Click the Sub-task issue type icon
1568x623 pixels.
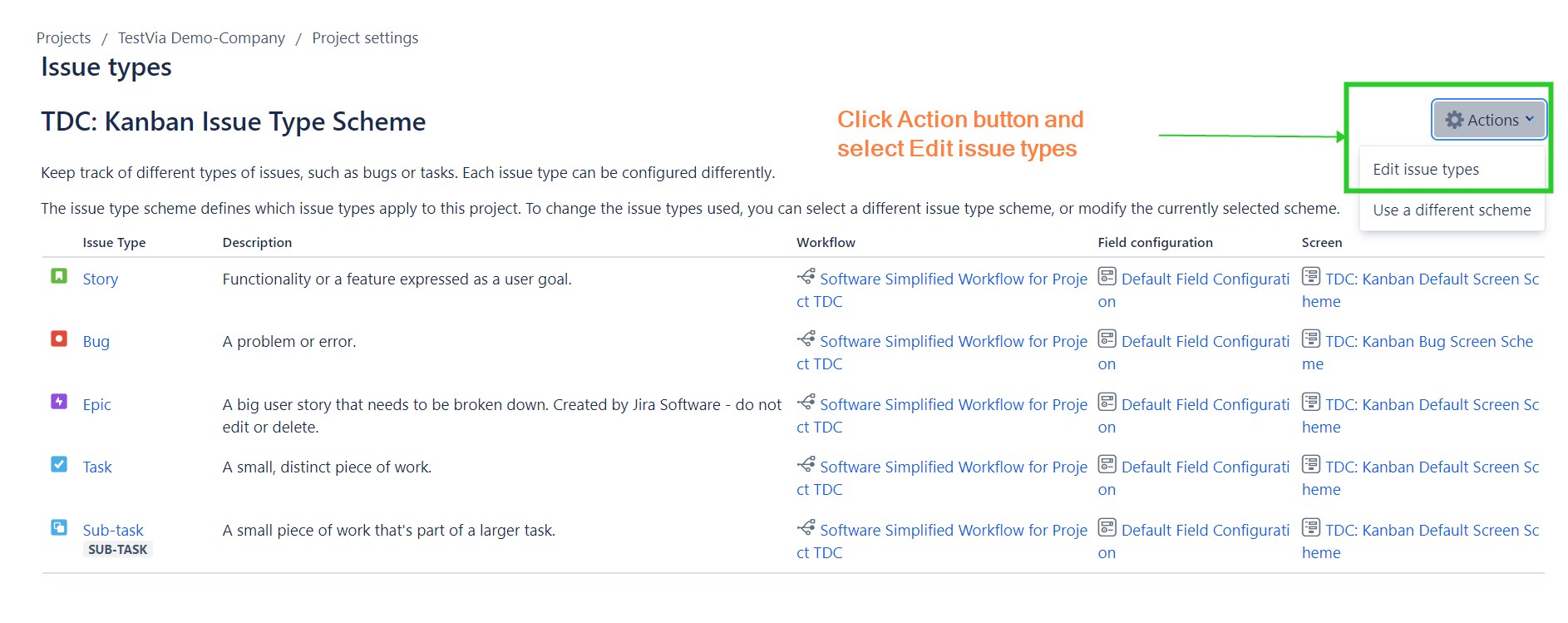(59, 527)
